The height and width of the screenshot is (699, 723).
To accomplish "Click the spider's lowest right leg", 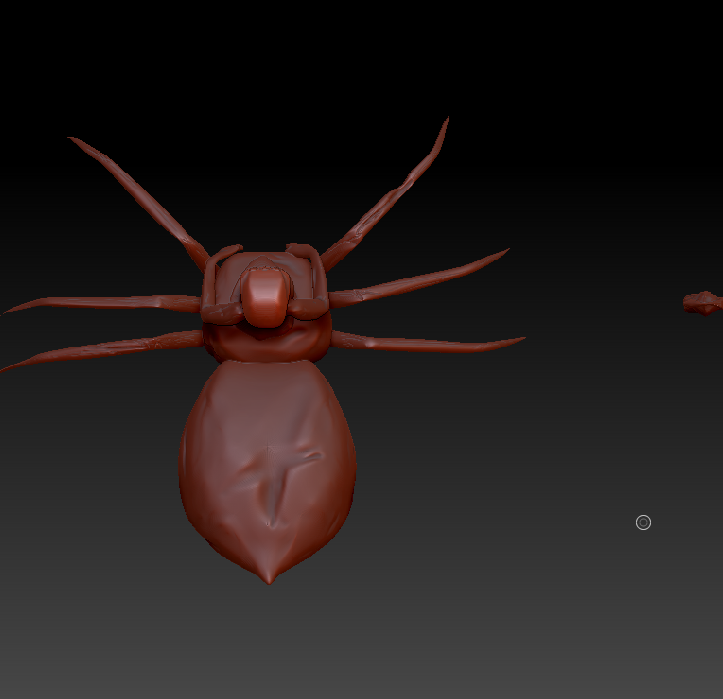I will point(427,342).
